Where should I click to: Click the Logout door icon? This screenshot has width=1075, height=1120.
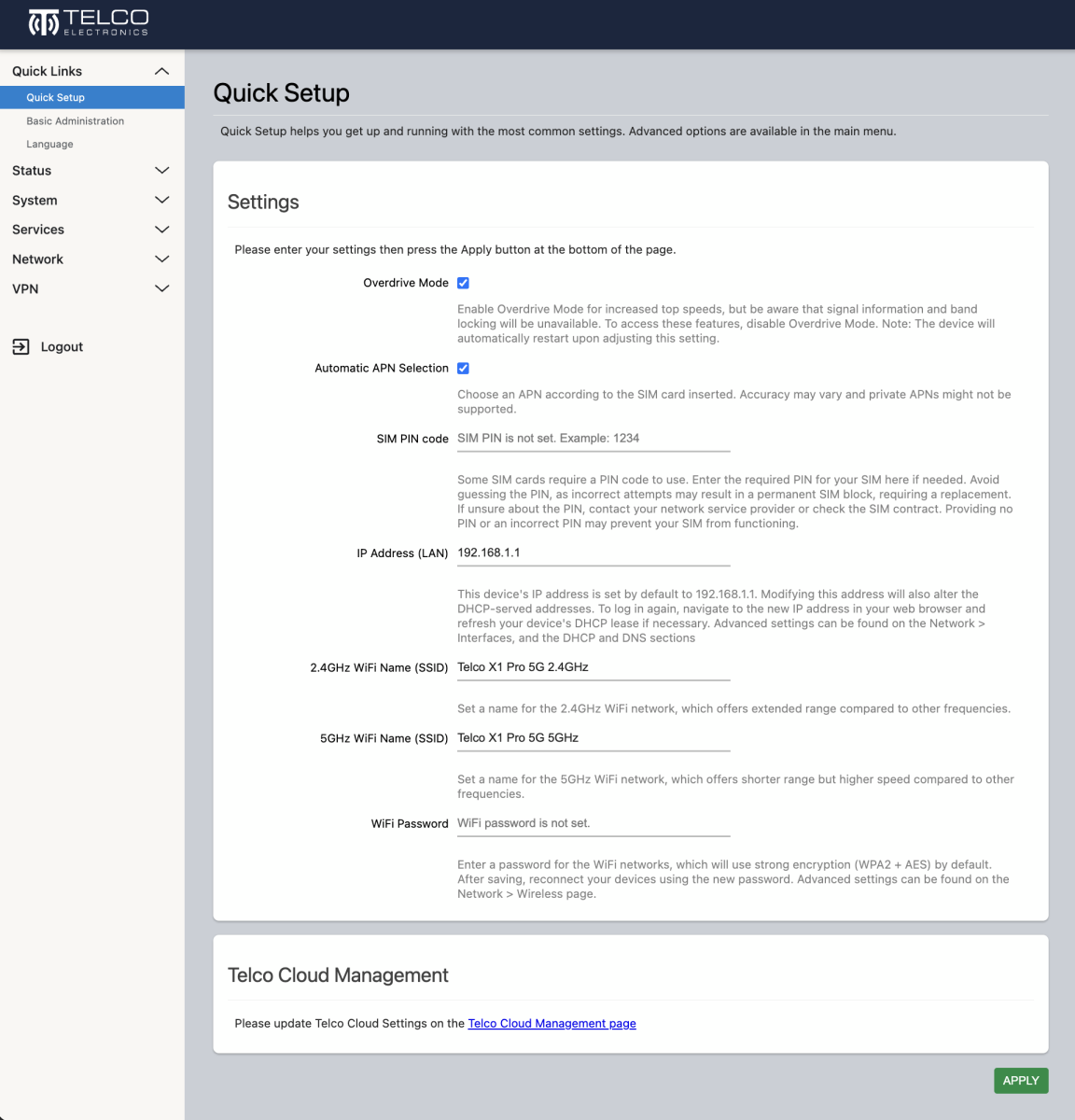(21, 346)
